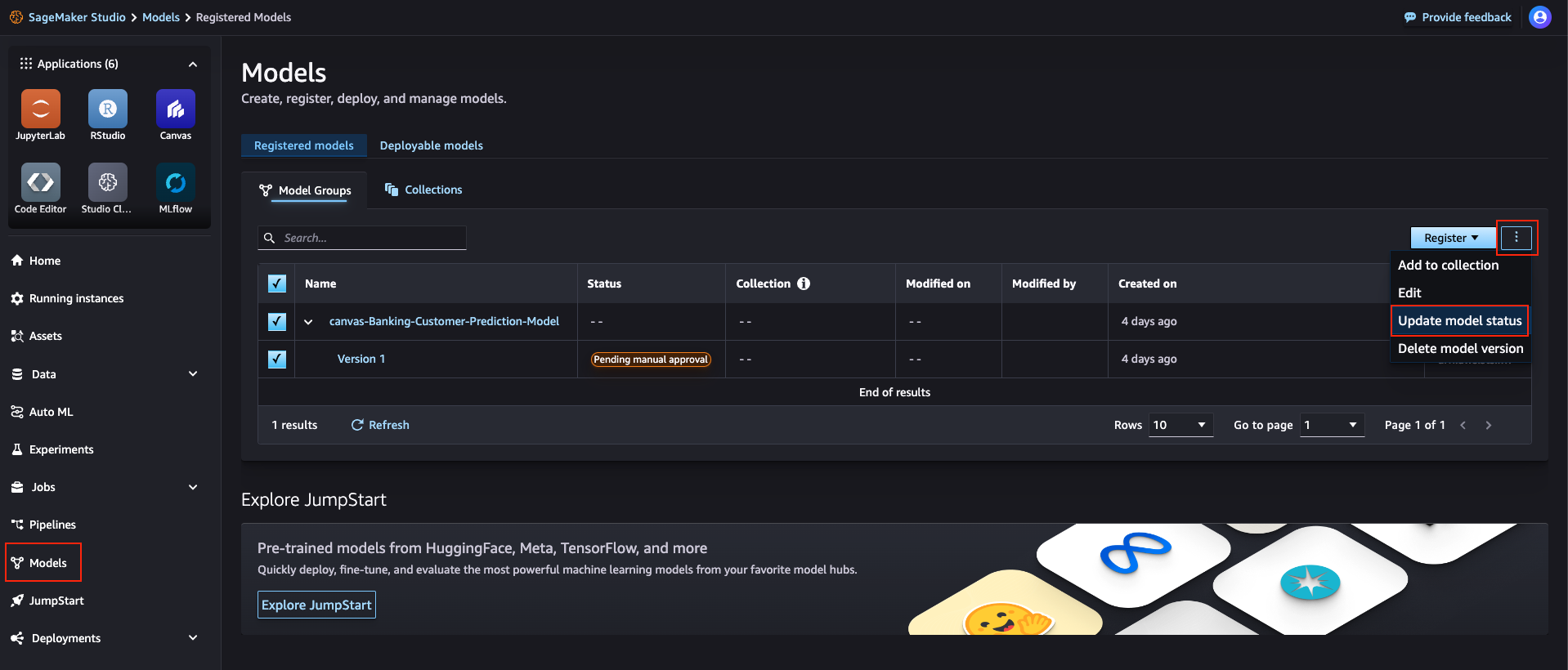Click "4 days ago" in Version 1 row
This screenshot has height=670, width=1568.
pos(1149,359)
